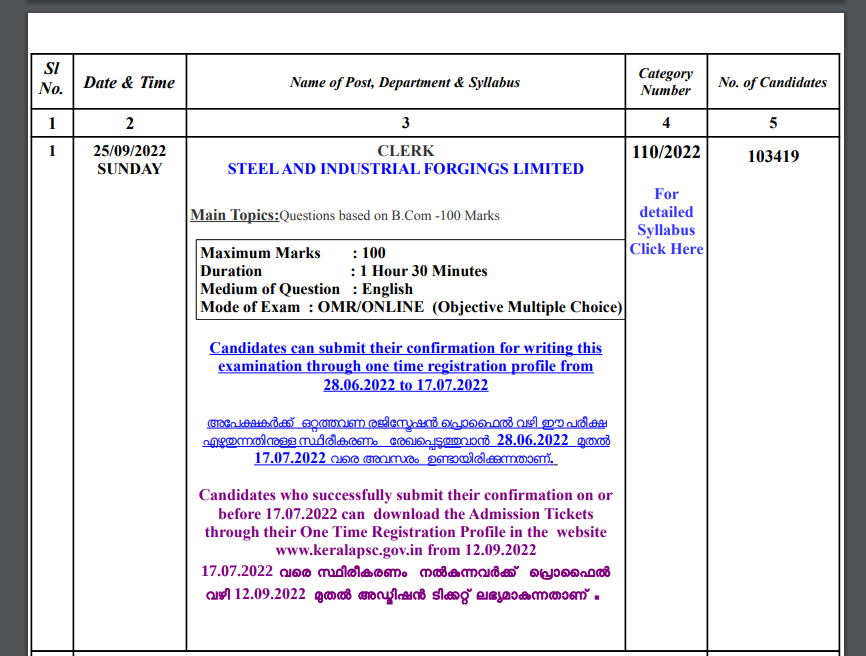This screenshot has height=656, width=866.
Task: Open the Malayalam confirmation notice link
Action: [406, 441]
